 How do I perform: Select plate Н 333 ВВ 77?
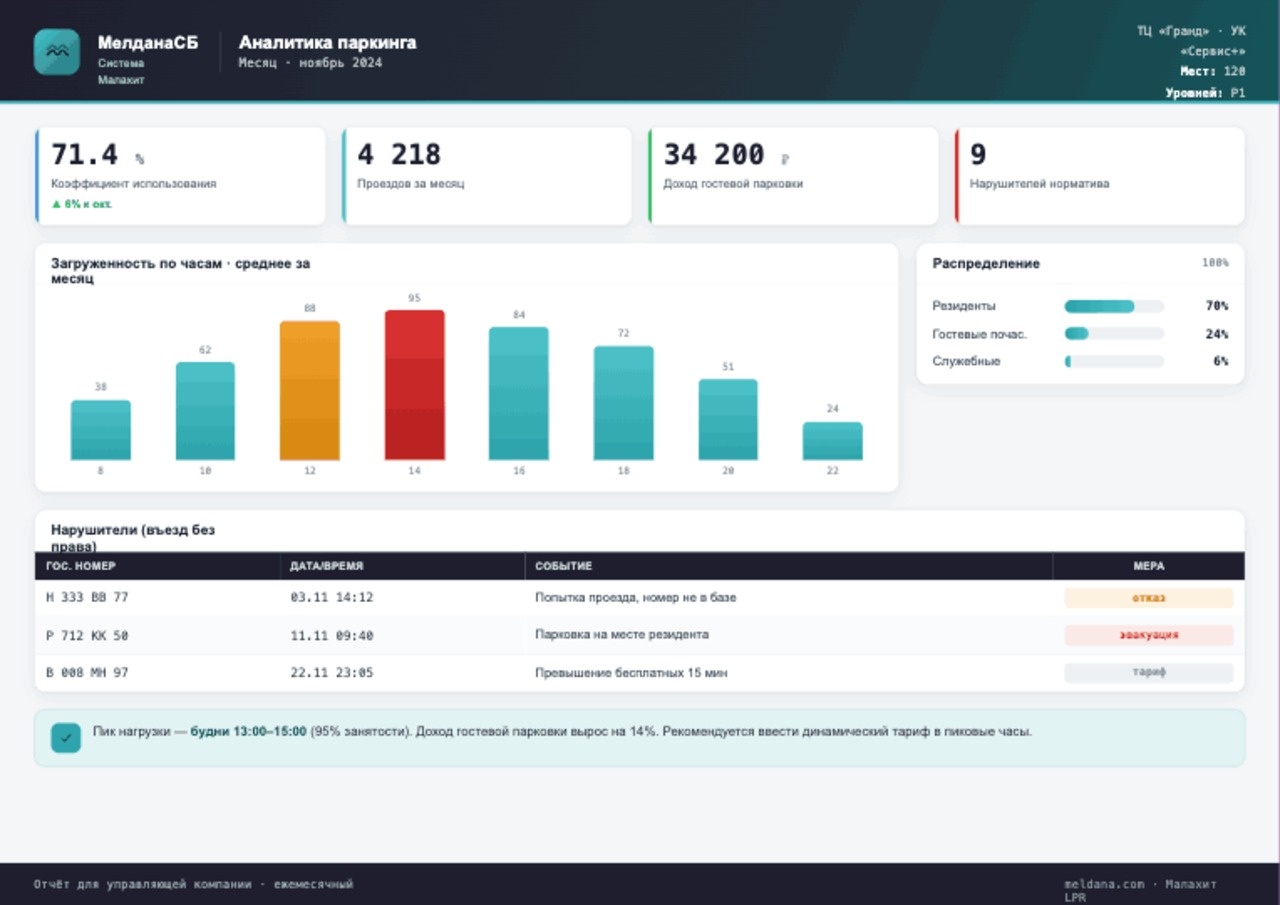click(x=87, y=598)
